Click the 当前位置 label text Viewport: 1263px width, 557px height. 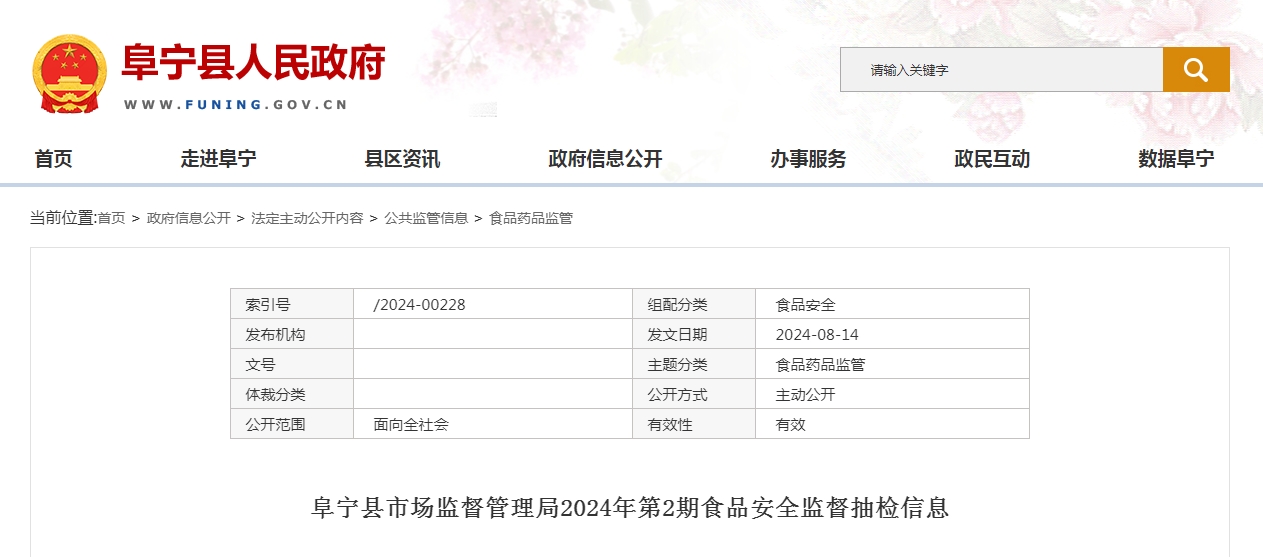[x=63, y=218]
